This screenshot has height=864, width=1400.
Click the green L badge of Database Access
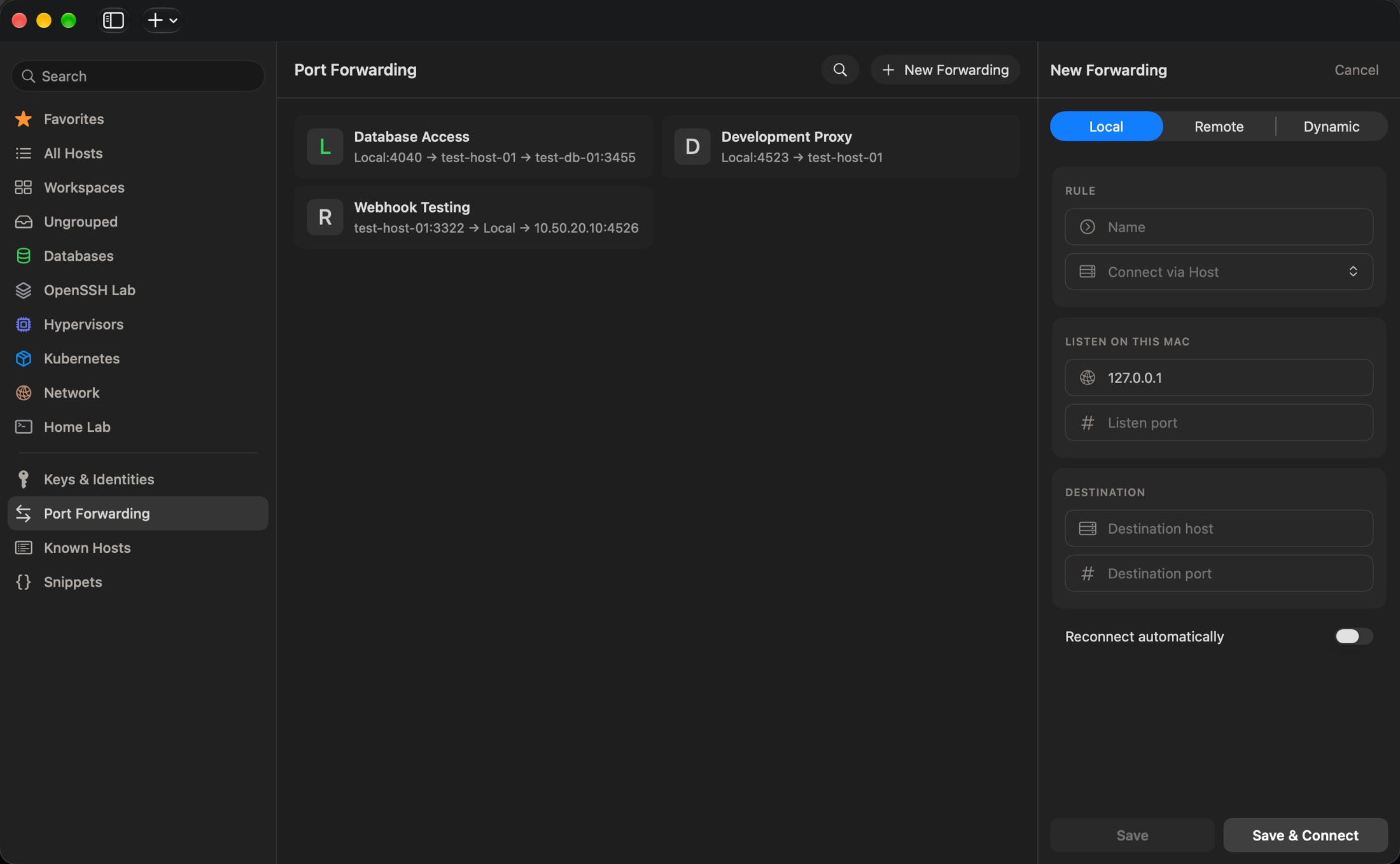[x=325, y=146]
